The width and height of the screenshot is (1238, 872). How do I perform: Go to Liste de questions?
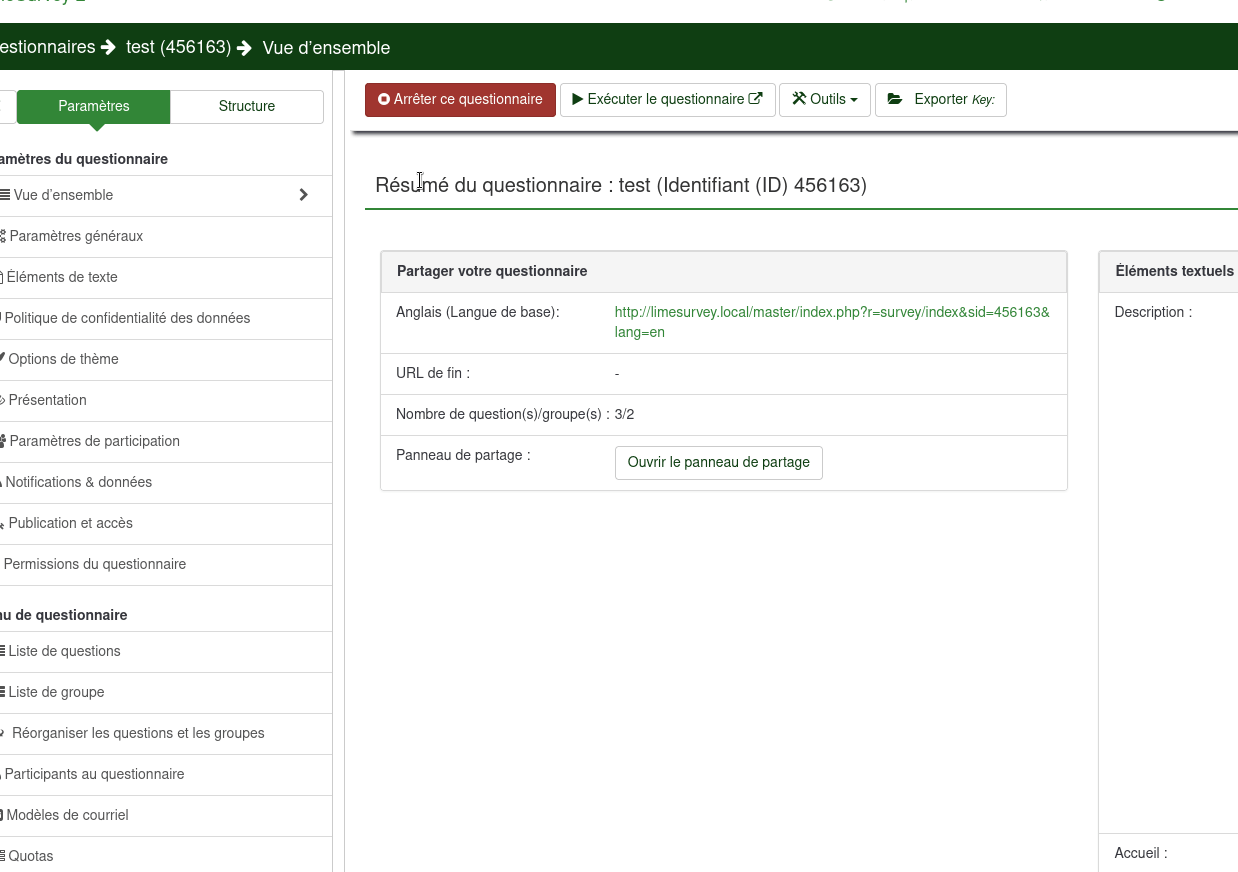pyautogui.click(x=64, y=651)
